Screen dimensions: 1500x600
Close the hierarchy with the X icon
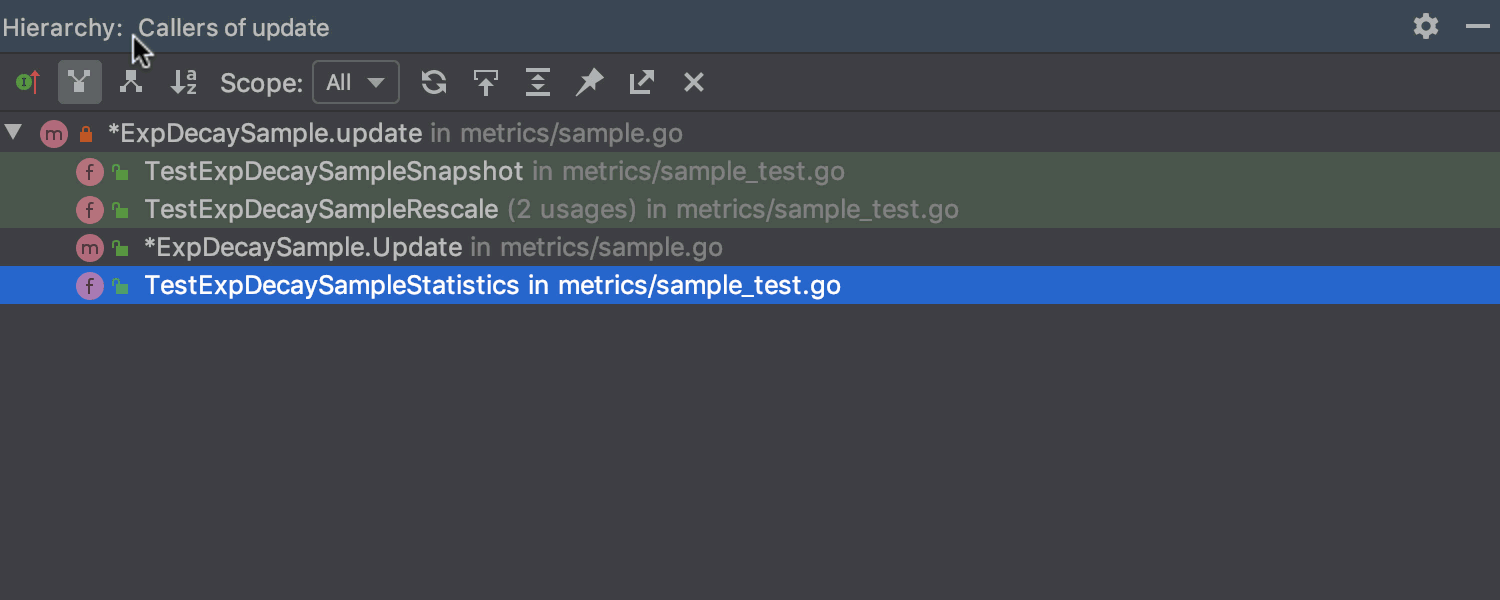pyautogui.click(x=694, y=82)
